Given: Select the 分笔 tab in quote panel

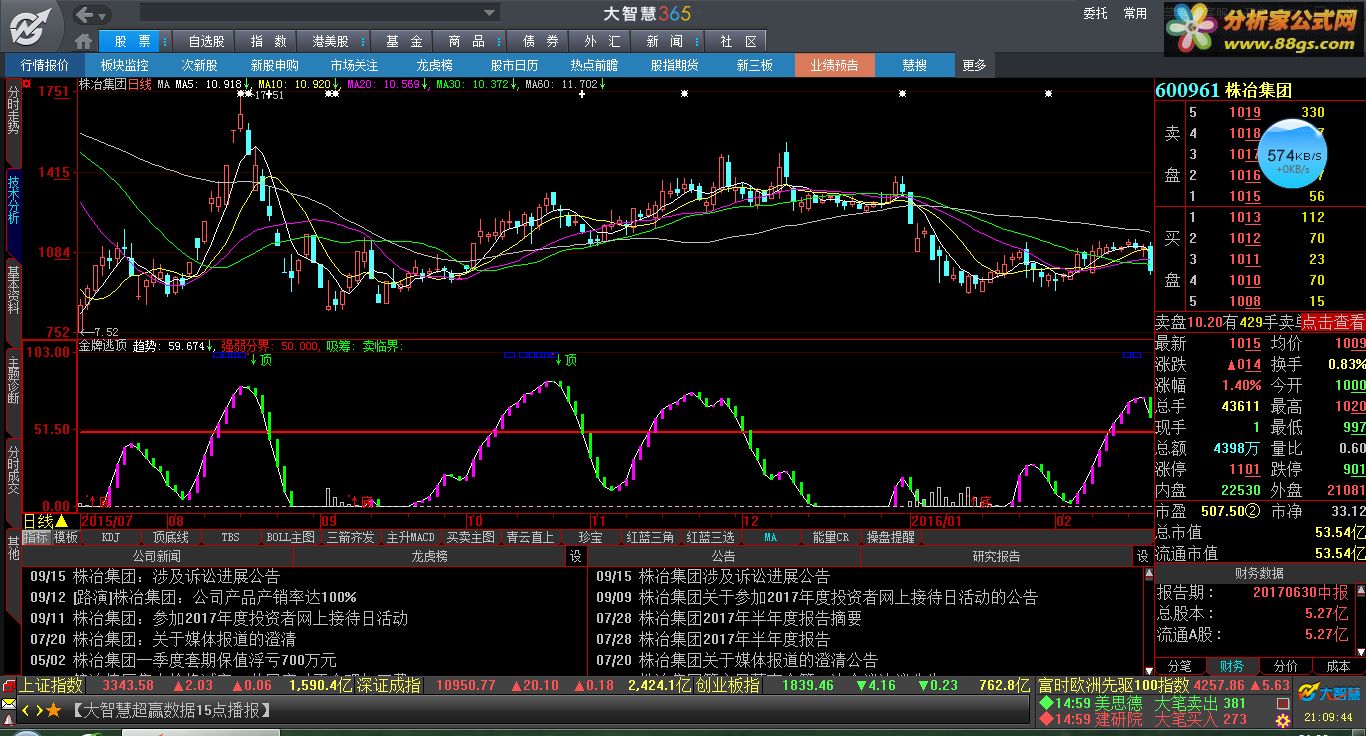Looking at the screenshot, I should coord(1180,666).
